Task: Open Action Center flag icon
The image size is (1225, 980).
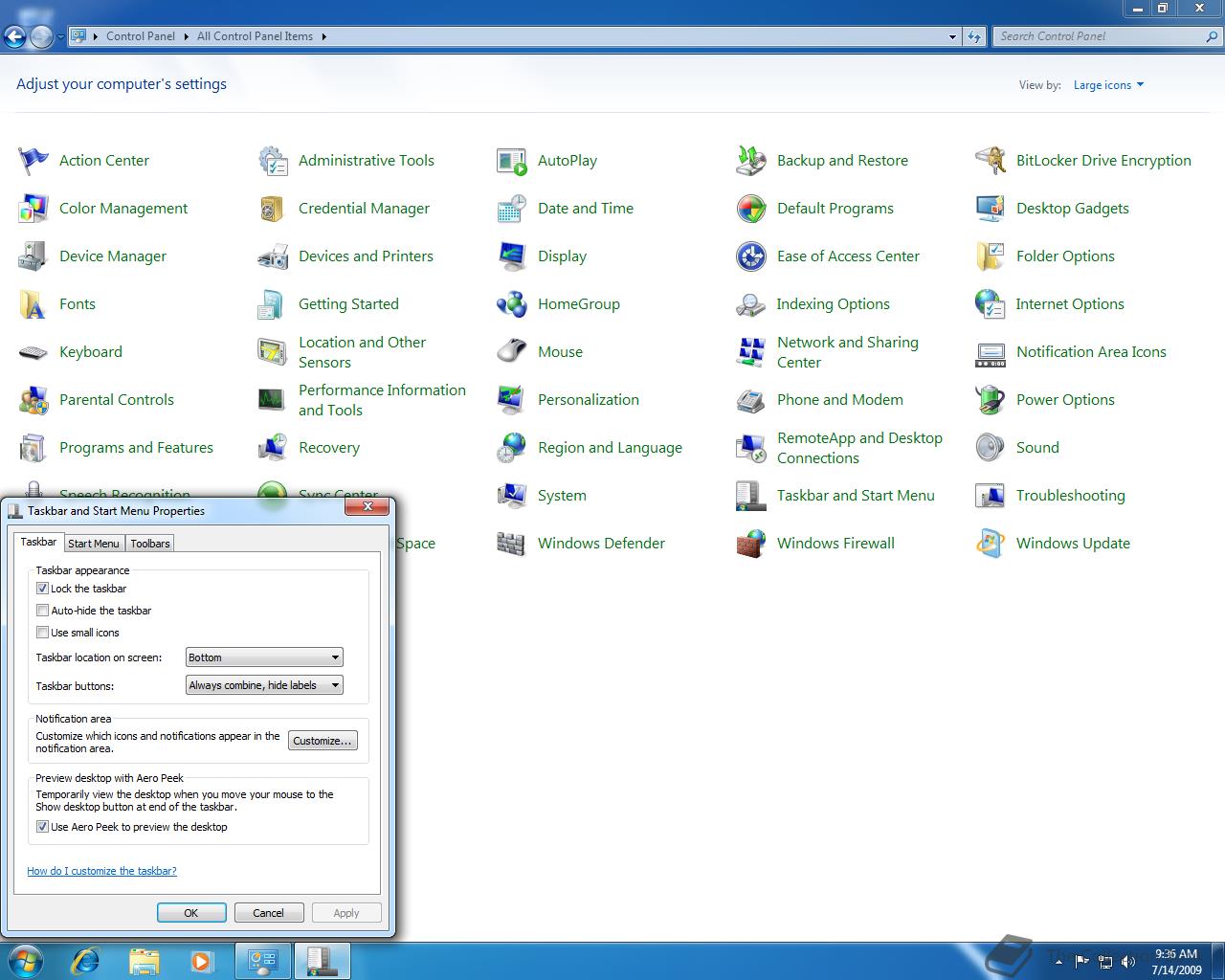Action: [x=33, y=161]
